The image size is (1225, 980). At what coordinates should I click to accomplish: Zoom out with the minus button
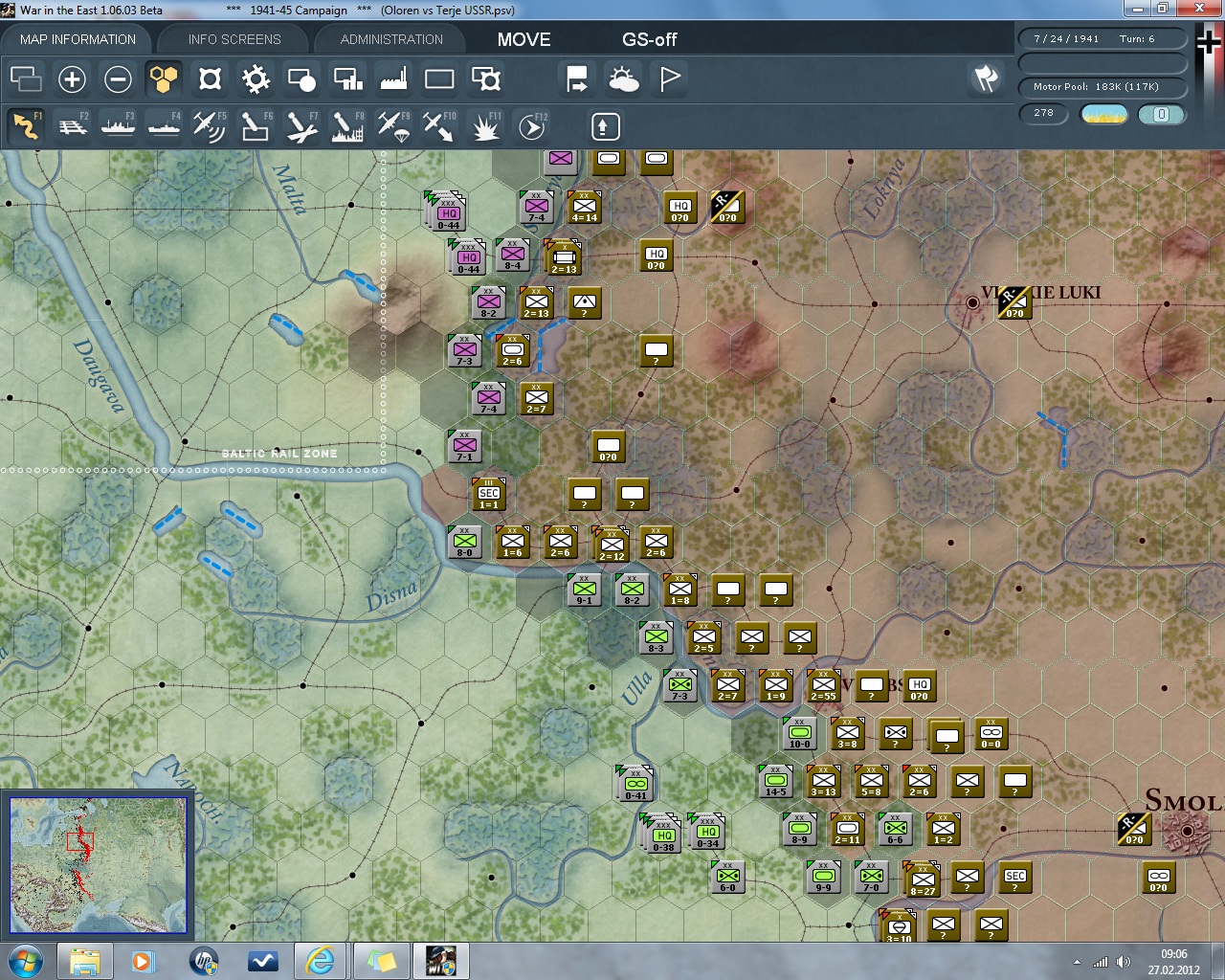click(118, 78)
